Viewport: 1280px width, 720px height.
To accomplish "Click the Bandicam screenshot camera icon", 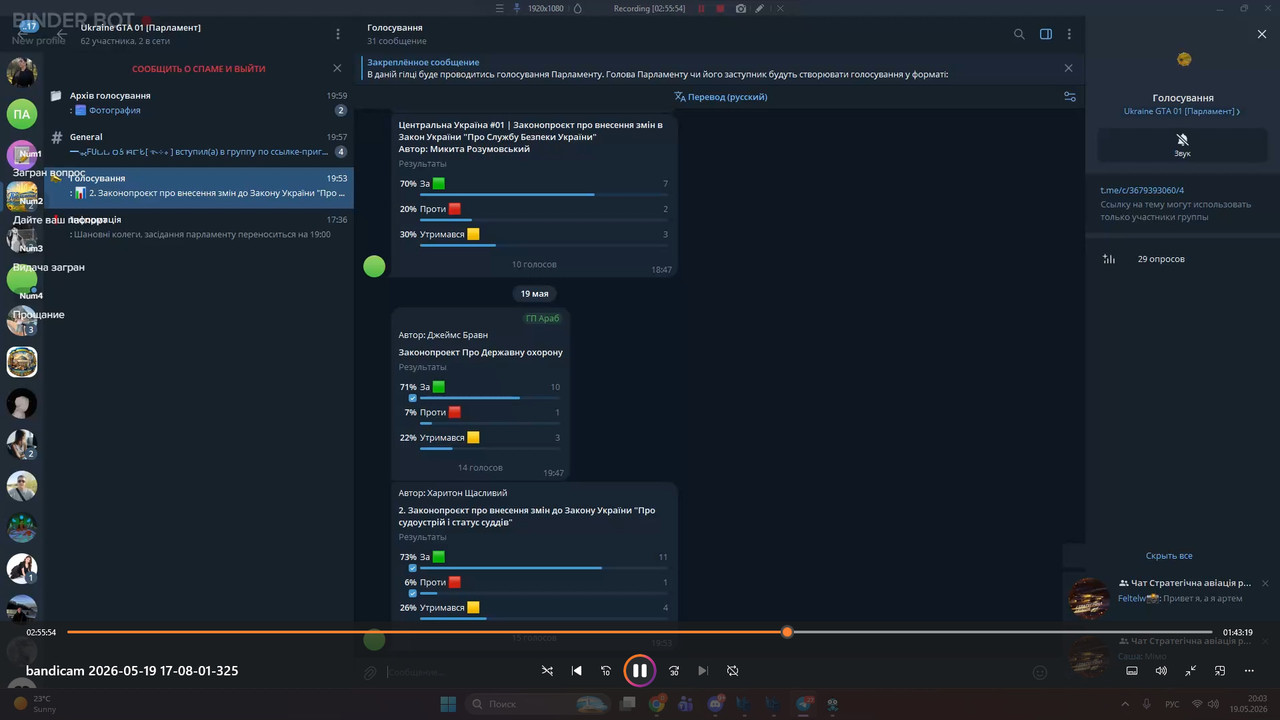I will [740, 8].
